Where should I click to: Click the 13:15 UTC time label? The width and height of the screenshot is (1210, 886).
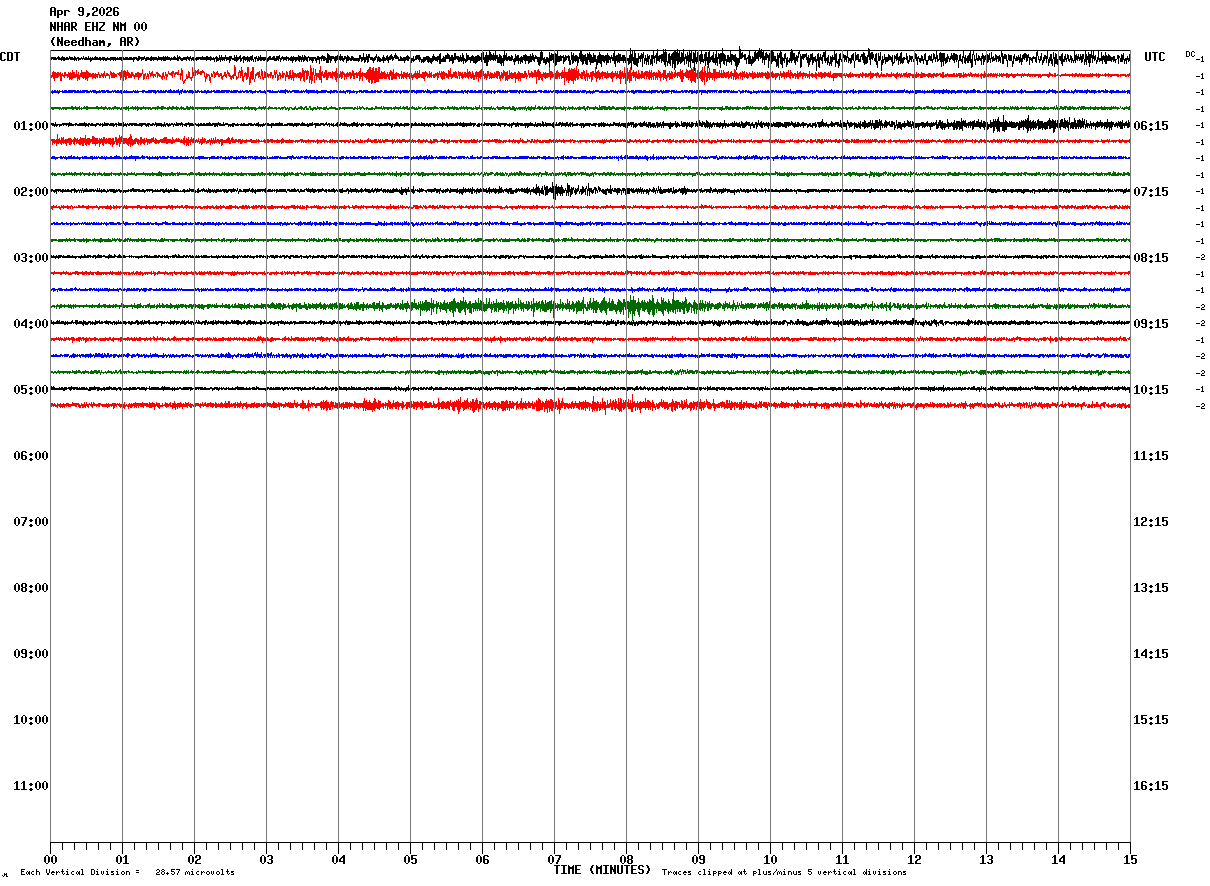point(1151,588)
